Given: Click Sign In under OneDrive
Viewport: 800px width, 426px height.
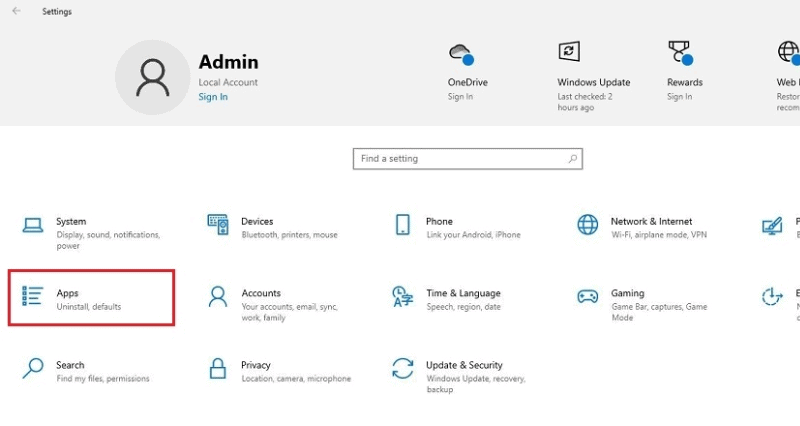Looking at the screenshot, I should click(x=460, y=97).
